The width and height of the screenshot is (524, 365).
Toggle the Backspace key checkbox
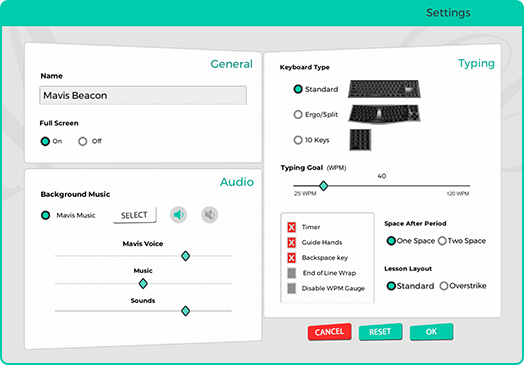291,258
